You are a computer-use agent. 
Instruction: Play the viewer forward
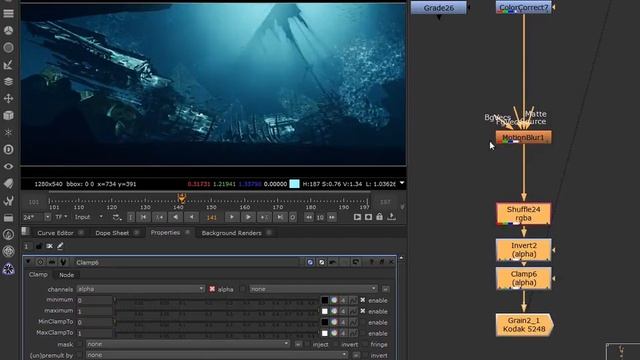pos(248,217)
